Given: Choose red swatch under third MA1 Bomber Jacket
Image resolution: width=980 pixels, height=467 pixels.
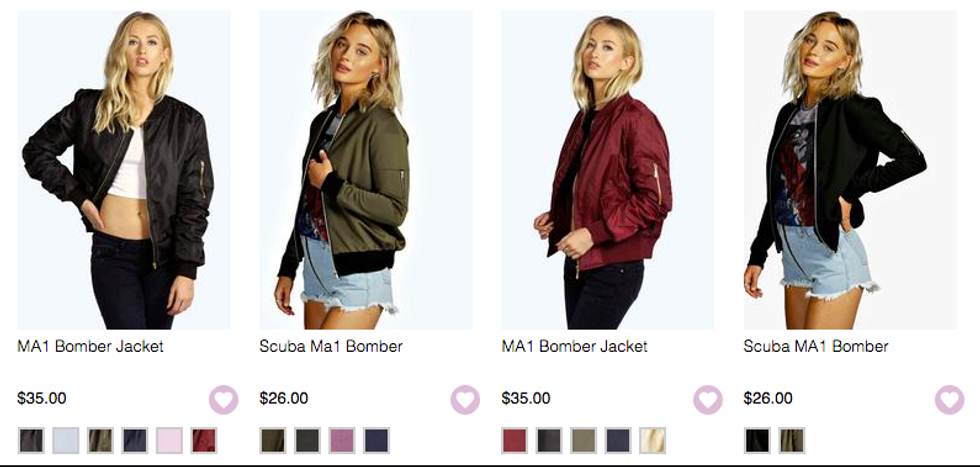Looking at the screenshot, I should coord(514,441).
